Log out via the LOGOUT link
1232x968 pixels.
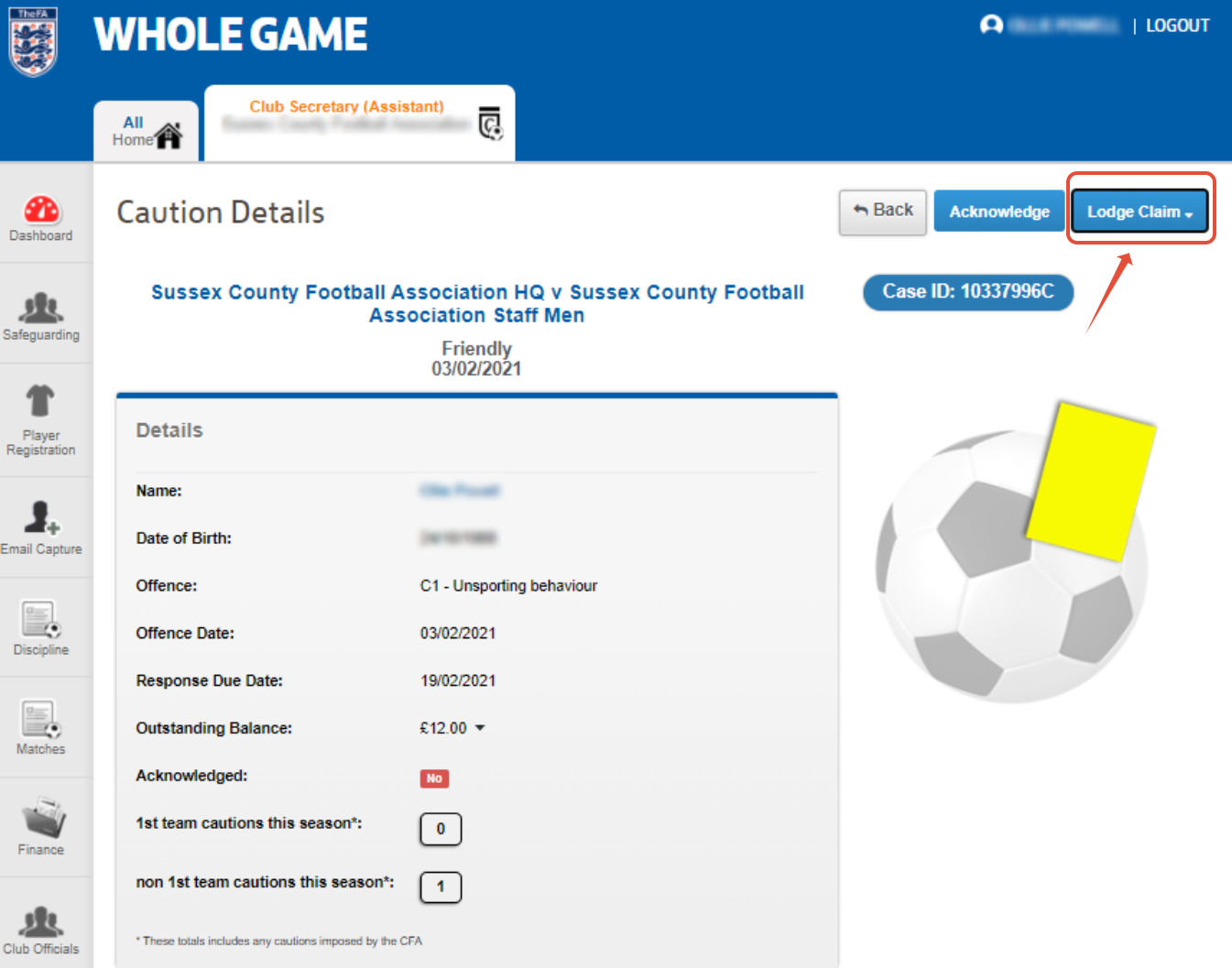click(x=1177, y=26)
